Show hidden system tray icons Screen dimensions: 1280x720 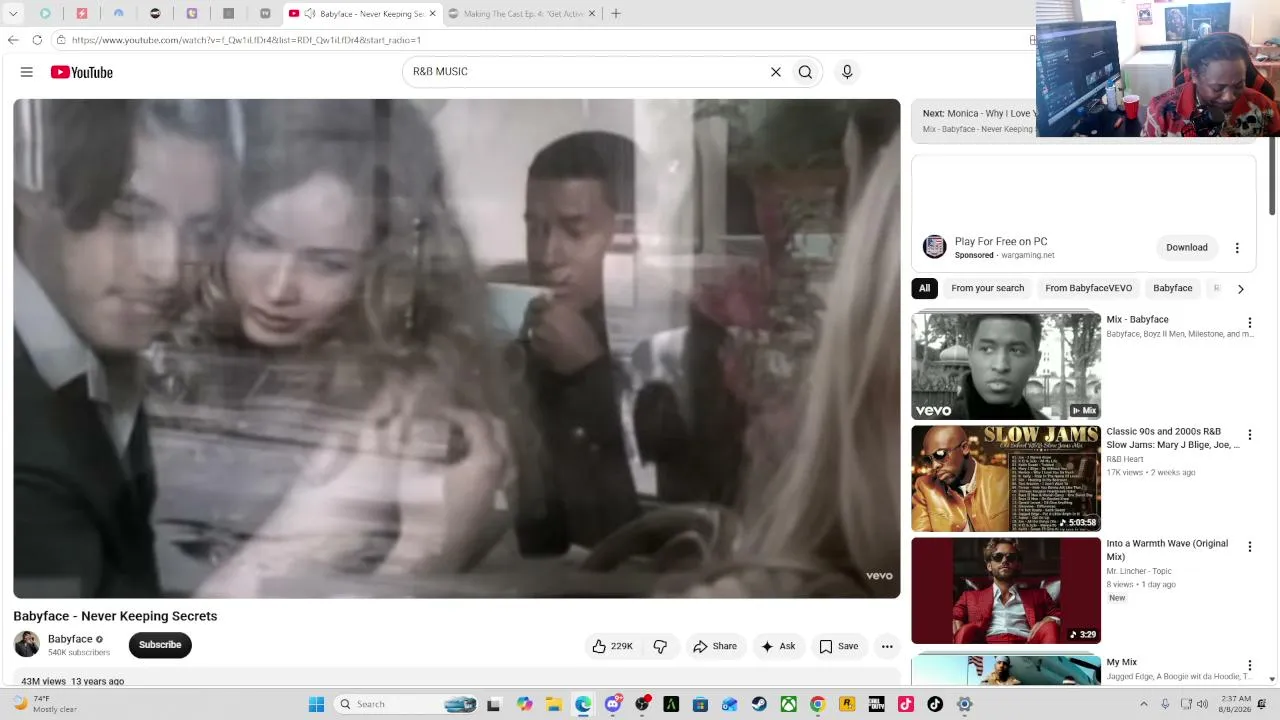click(1144, 704)
